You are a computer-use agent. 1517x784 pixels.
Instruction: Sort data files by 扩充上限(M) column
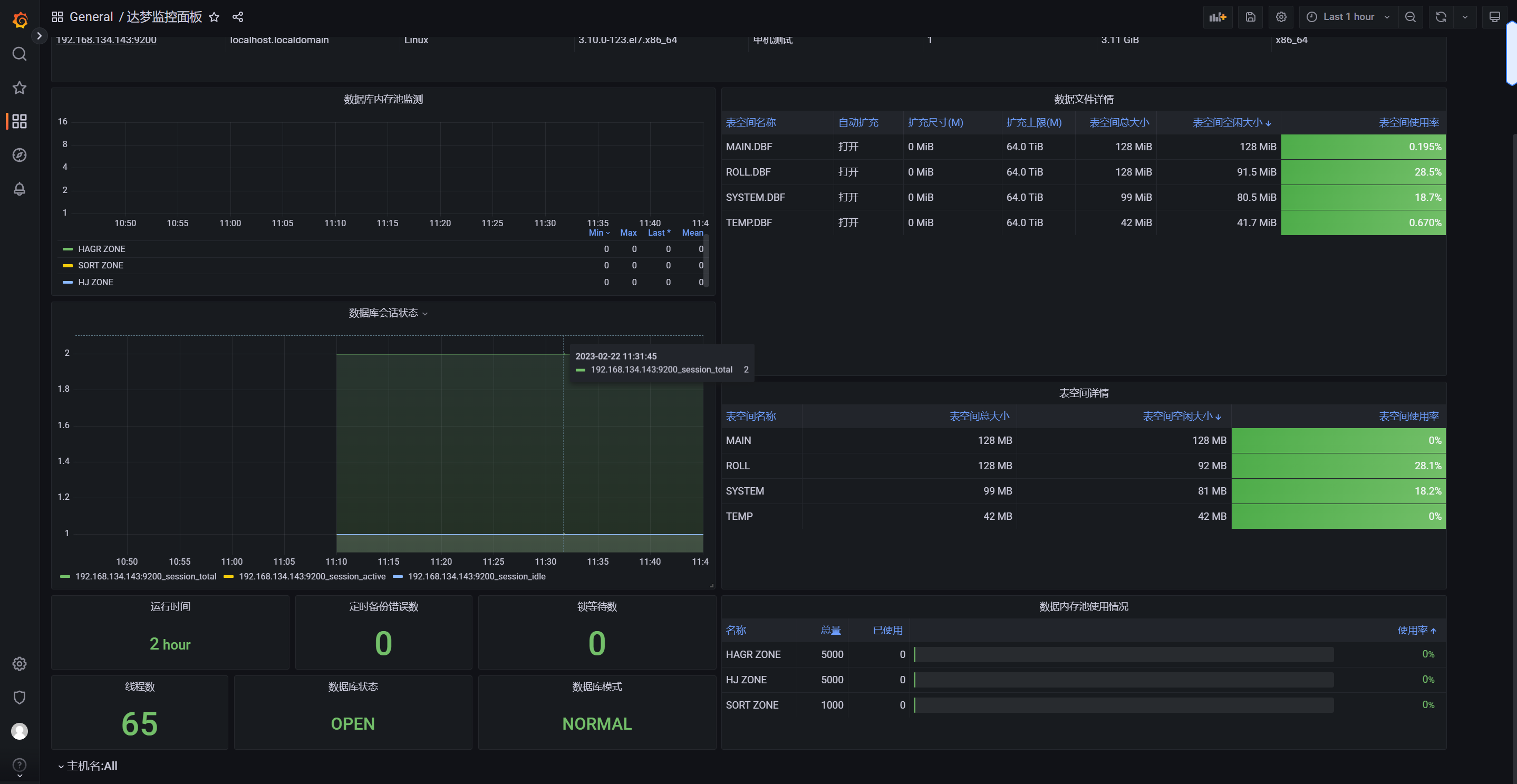coord(1033,122)
